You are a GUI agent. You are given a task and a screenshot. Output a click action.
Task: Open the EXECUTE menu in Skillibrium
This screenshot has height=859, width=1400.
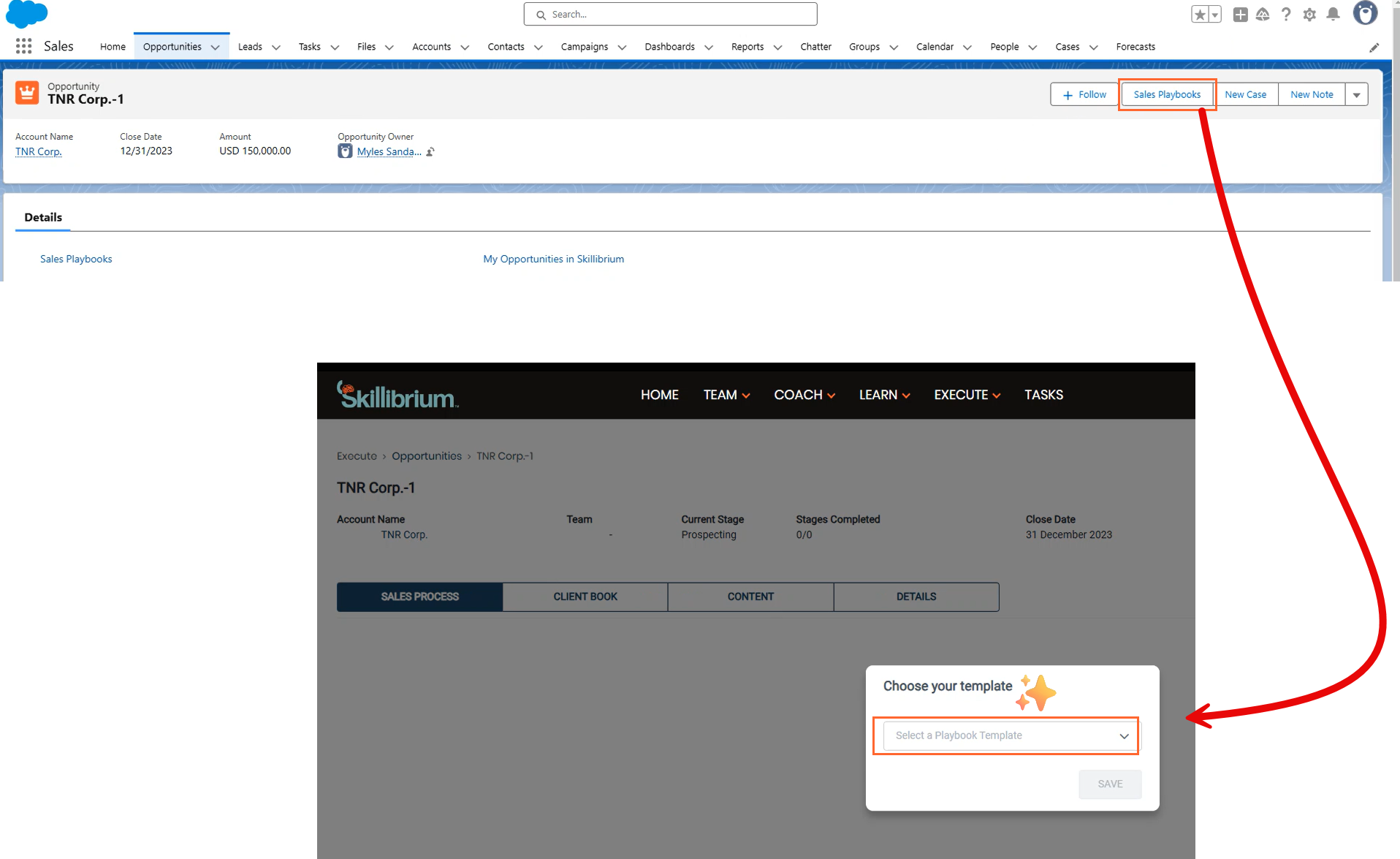tap(967, 395)
